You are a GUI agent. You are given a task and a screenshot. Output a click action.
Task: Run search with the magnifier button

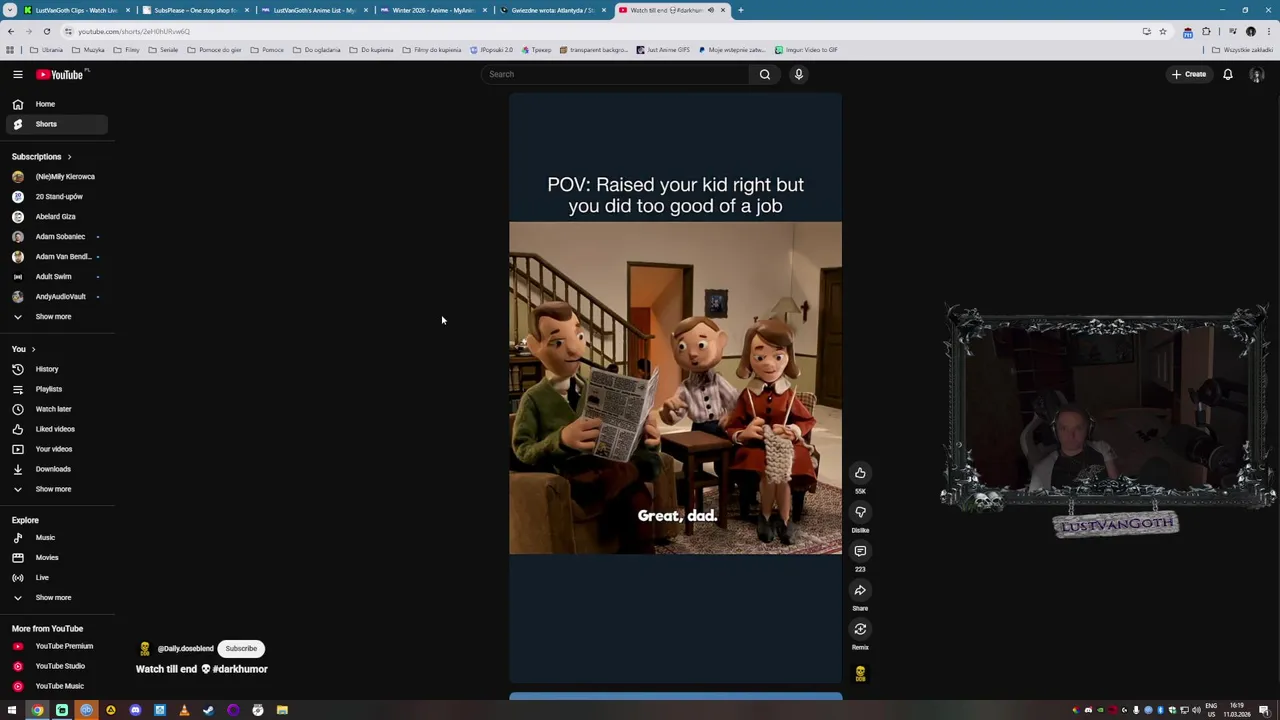[765, 74]
